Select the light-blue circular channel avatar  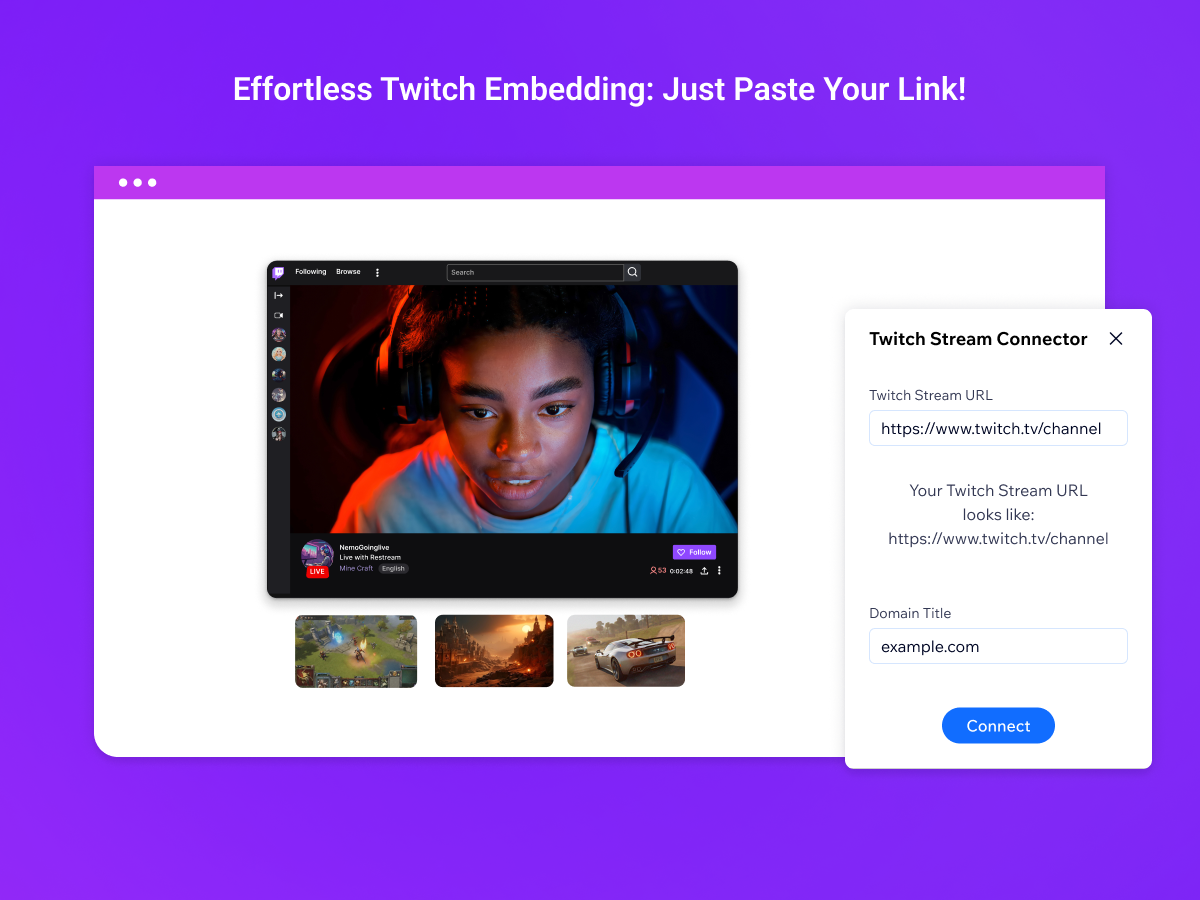pos(279,414)
